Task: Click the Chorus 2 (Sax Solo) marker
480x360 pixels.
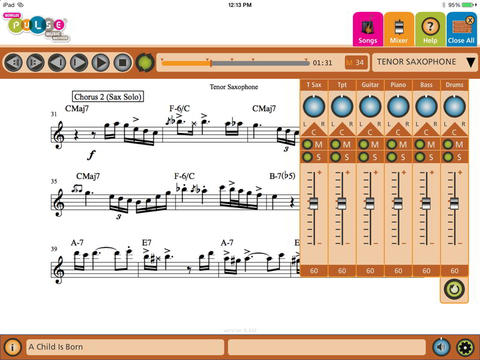Action: point(108,97)
